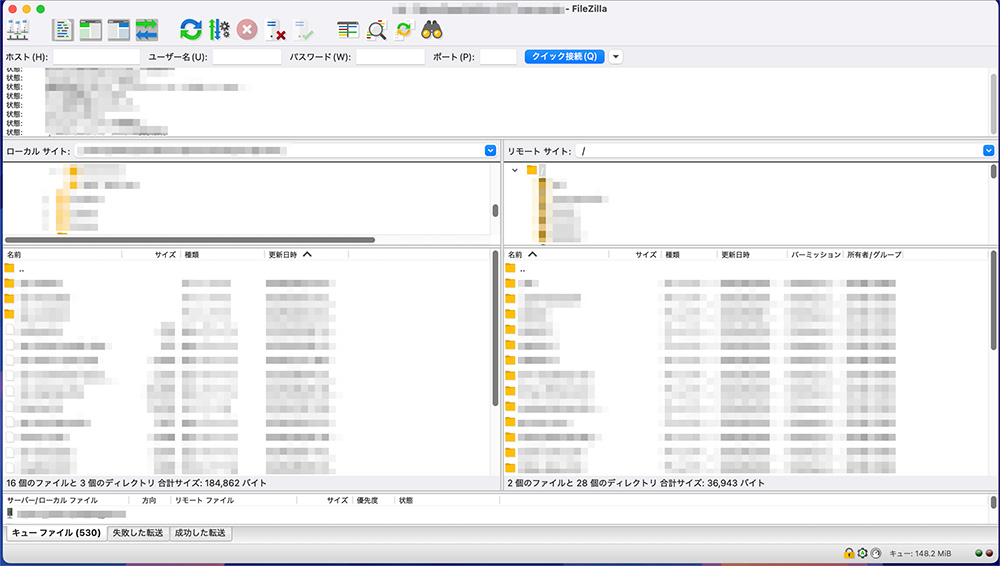Toggle transfer queue display icon

[x=147, y=30]
